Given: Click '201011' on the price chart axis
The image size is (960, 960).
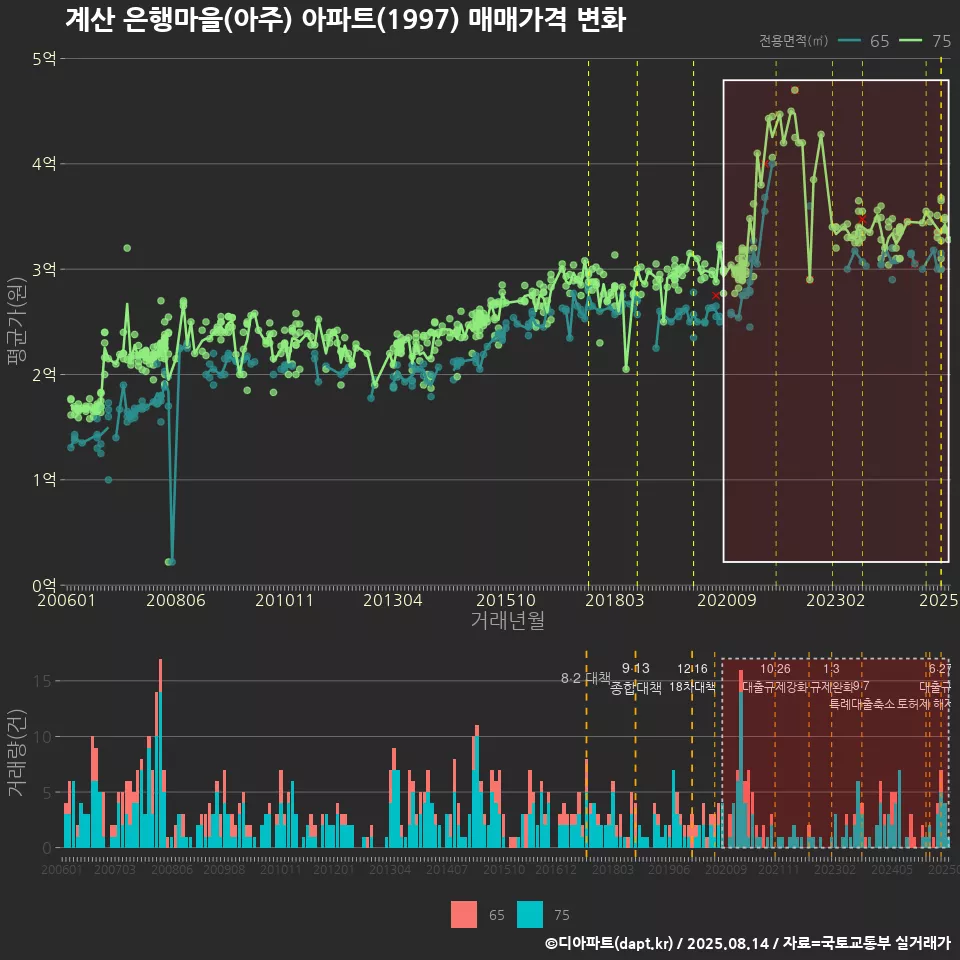Looking at the screenshot, I should 284,600.
